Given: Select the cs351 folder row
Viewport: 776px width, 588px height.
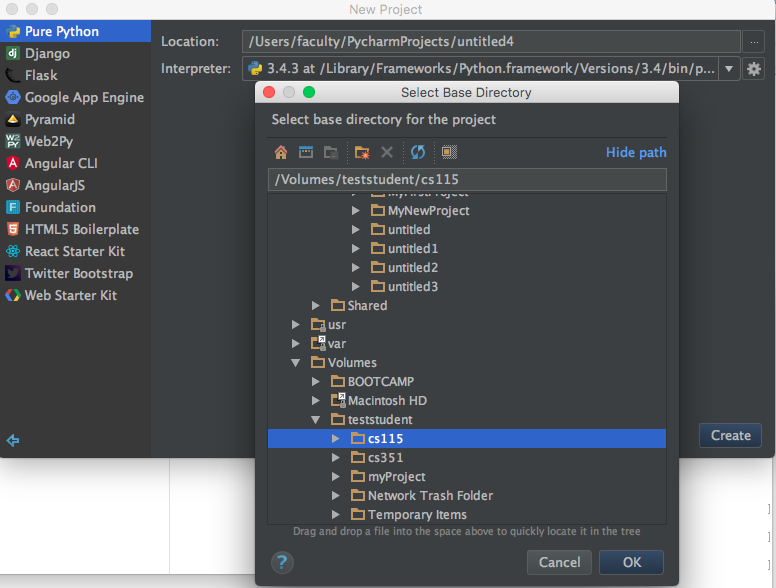Looking at the screenshot, I should tap(467, 457).
